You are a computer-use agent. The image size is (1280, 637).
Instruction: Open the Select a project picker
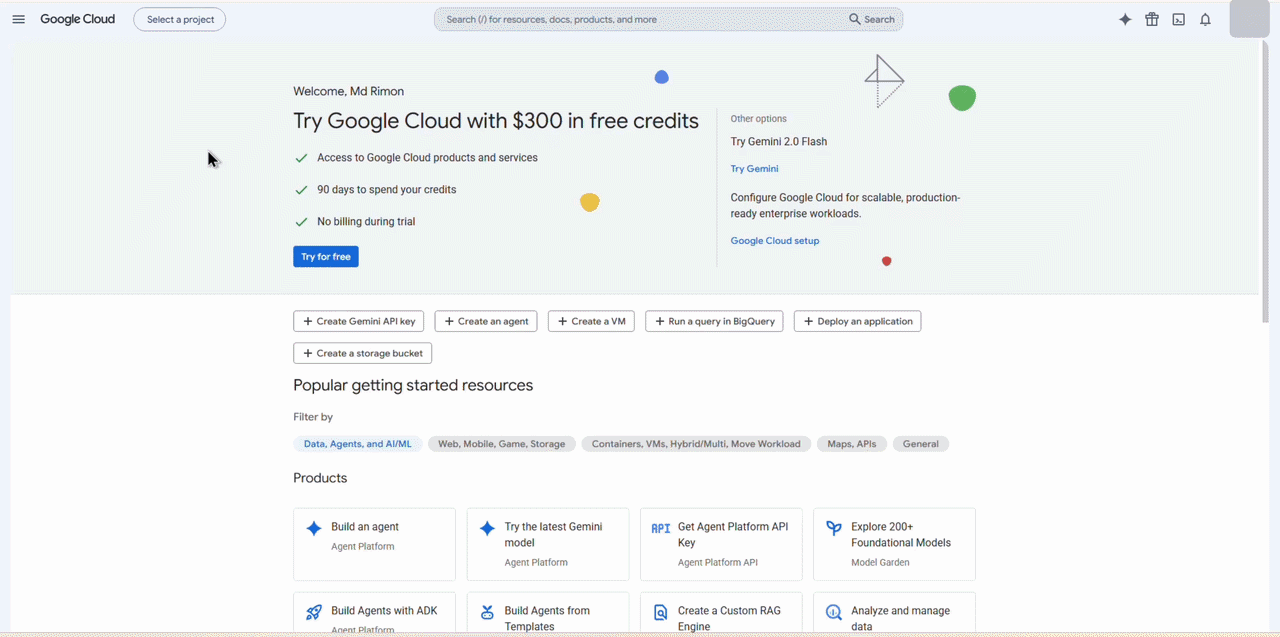click(x=180, y=19)
